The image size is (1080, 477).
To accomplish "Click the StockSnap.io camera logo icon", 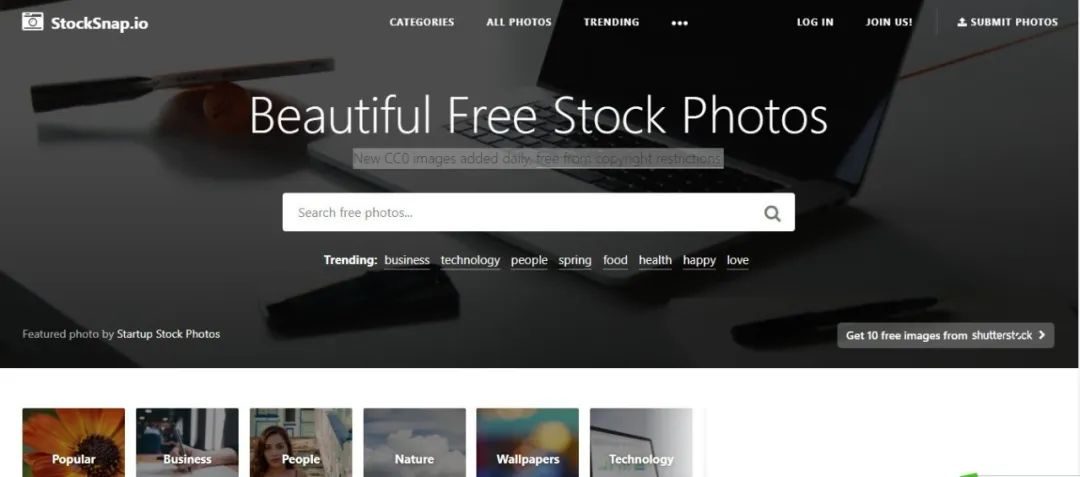I will click(x=32, y=22).
